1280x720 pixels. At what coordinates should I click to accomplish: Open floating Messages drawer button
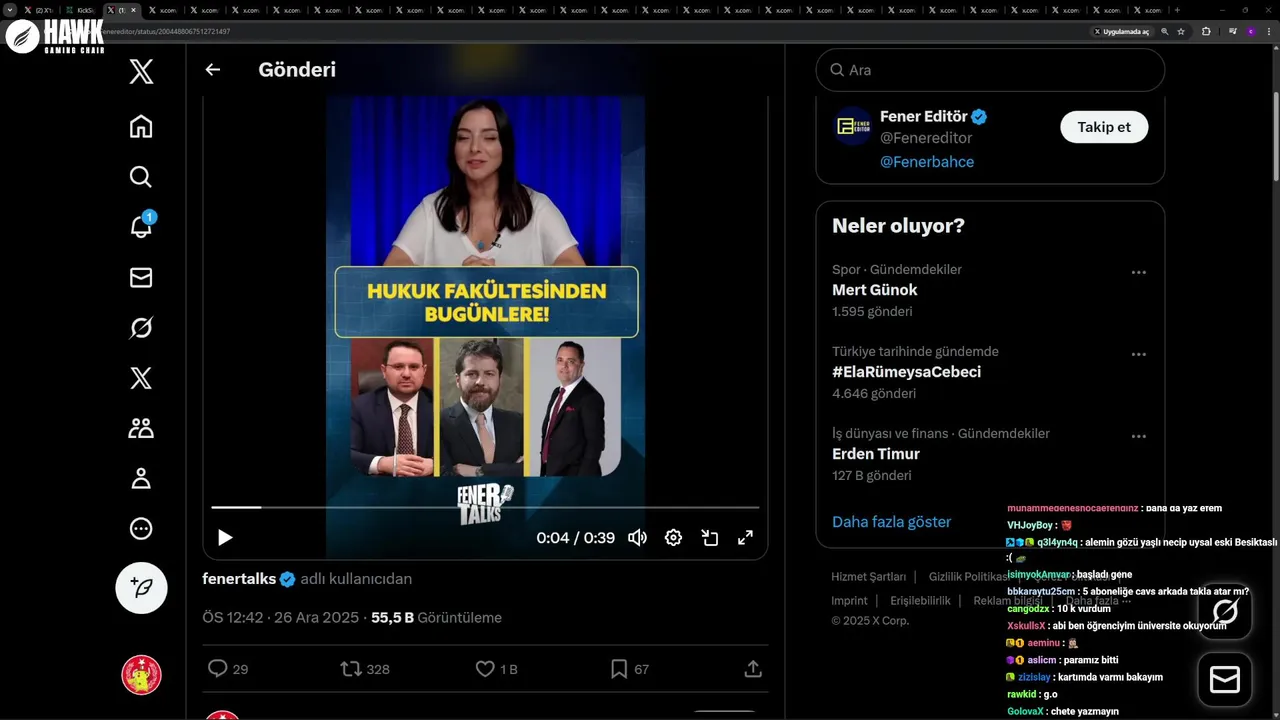[x=1225, y=680]
